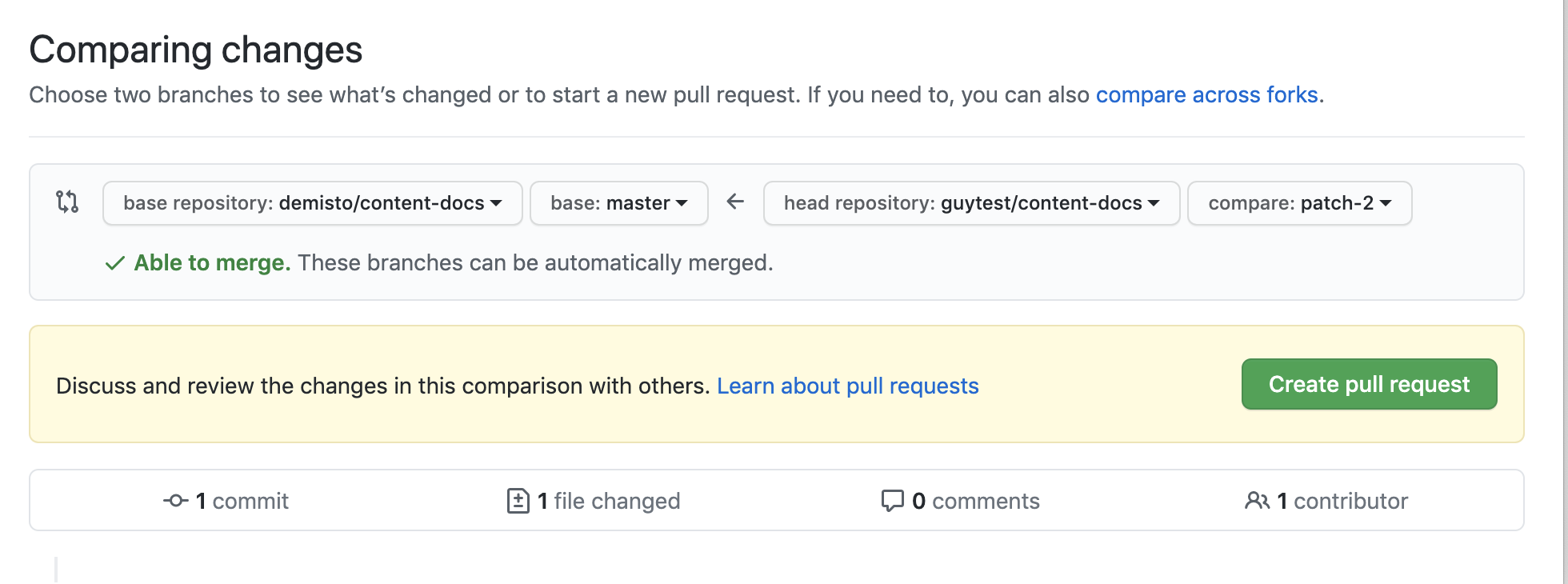
Task: Click the contributor people icon
Action: click(1257, 501)
